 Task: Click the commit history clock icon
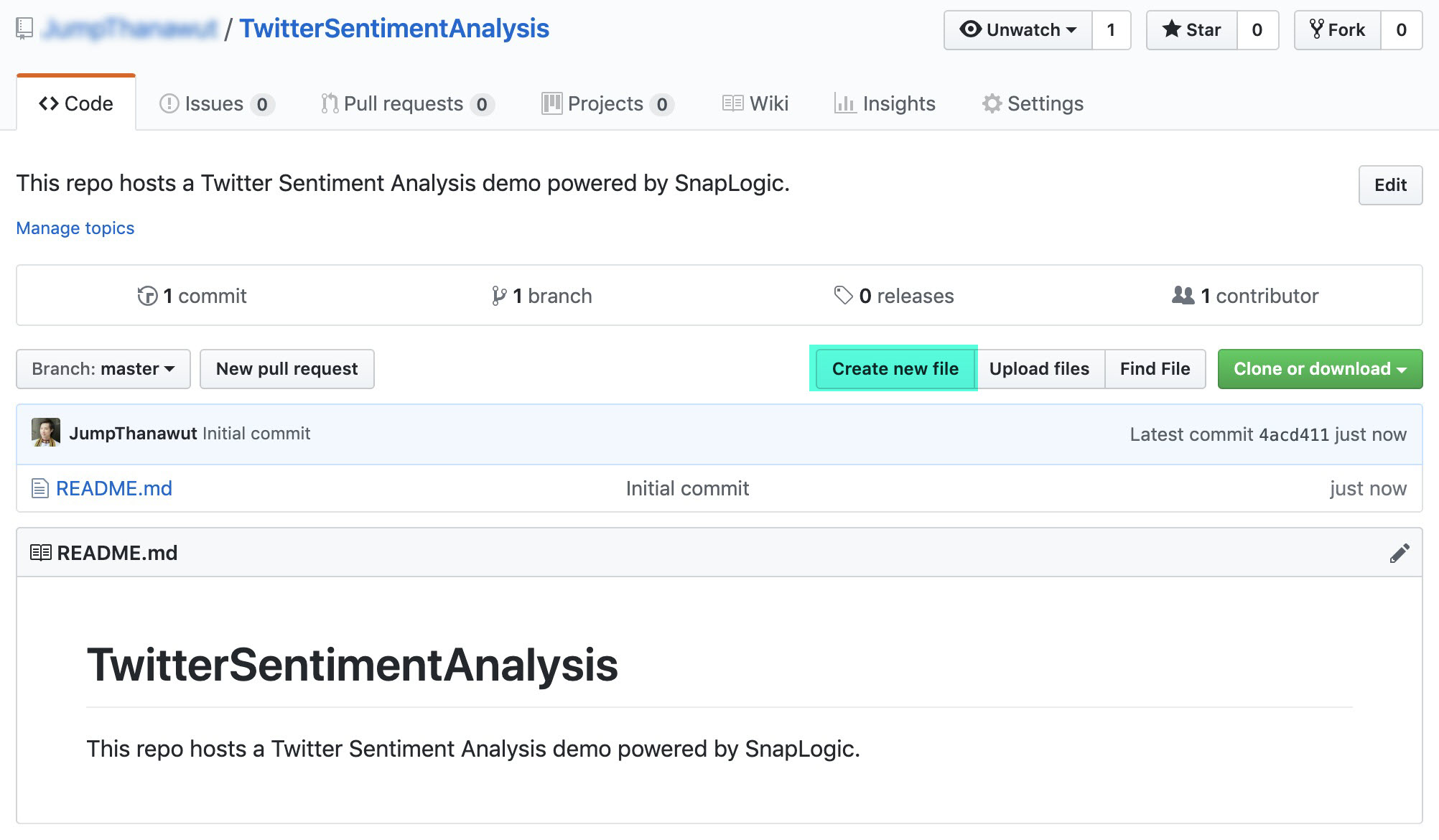click(x=147, y=296)
